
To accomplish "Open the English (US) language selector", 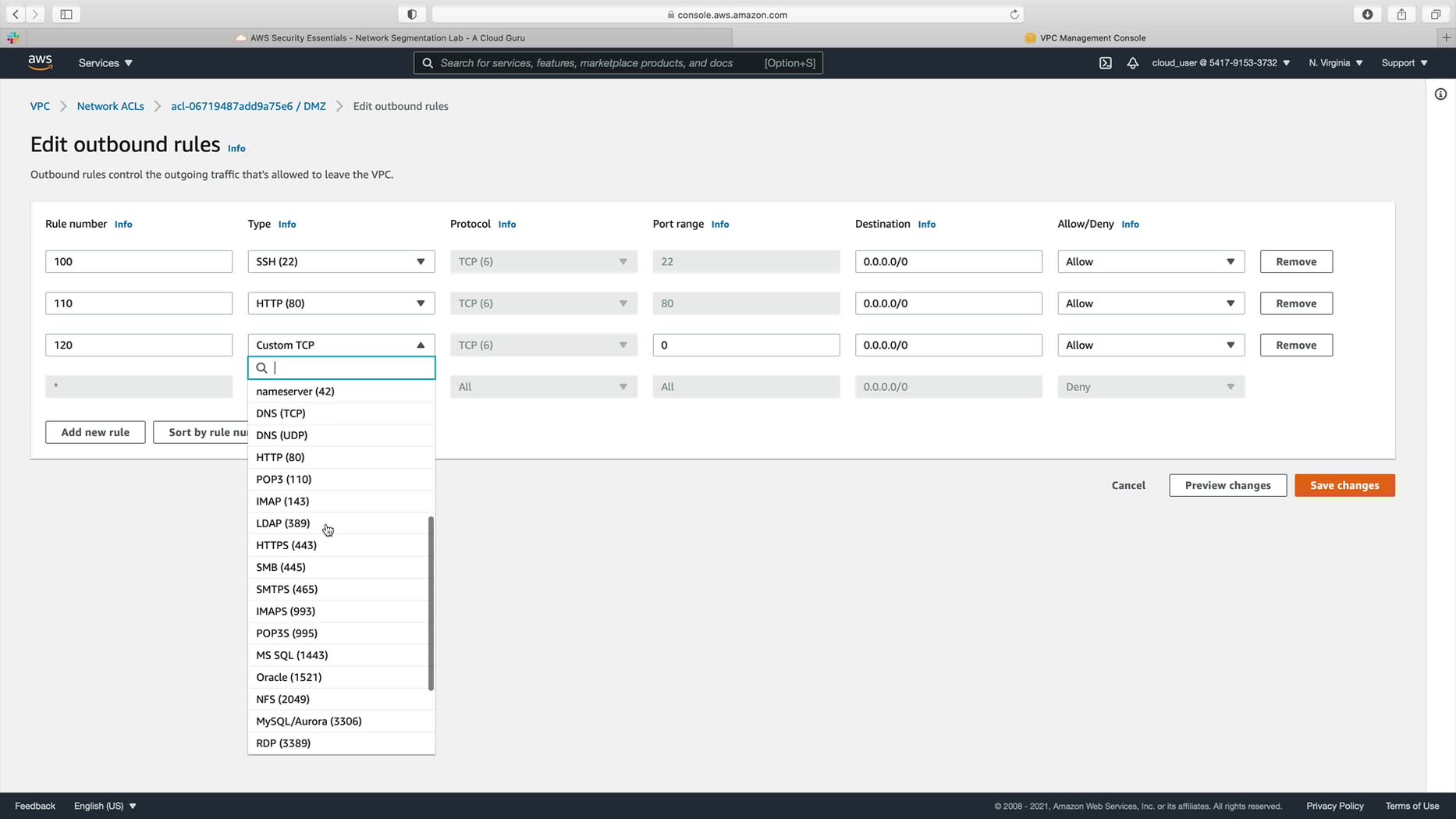I will [105, 806].
